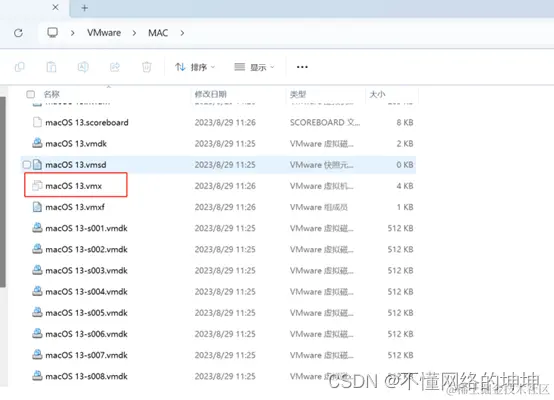Sort by 类型 column header

[x=298, y=94]
